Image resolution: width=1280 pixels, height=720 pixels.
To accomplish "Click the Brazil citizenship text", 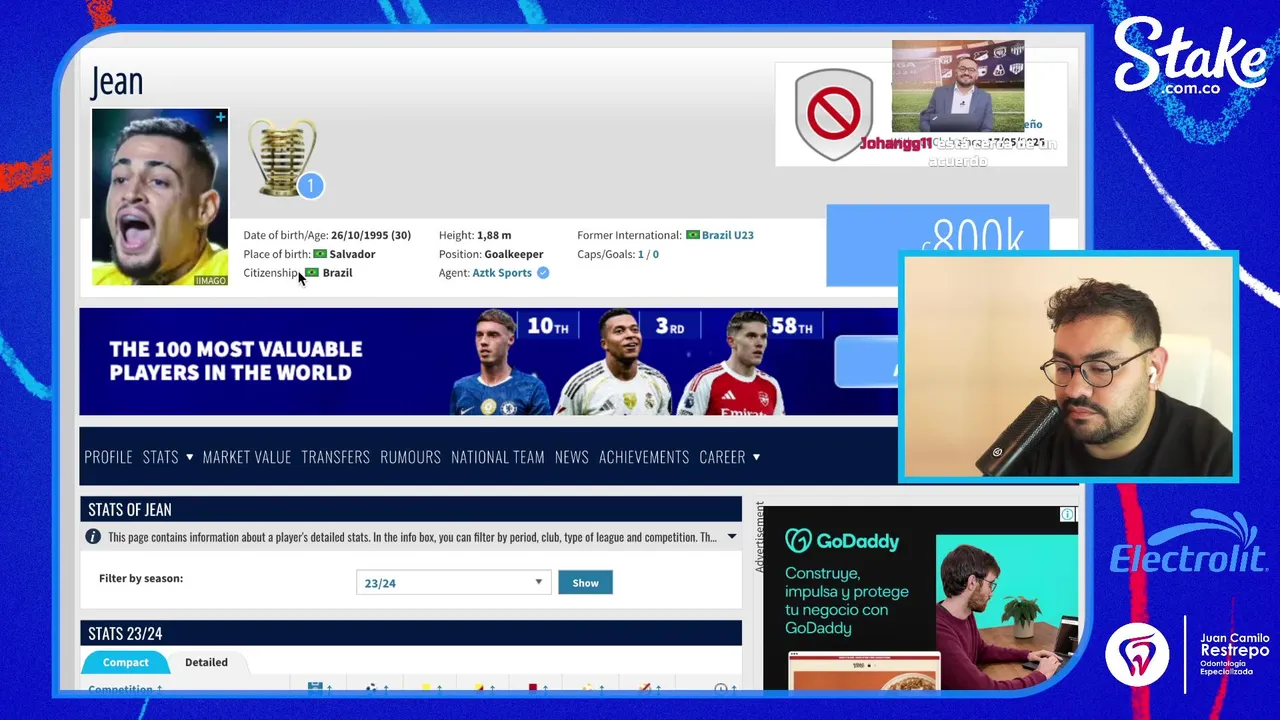I will (x=337, y=273).
